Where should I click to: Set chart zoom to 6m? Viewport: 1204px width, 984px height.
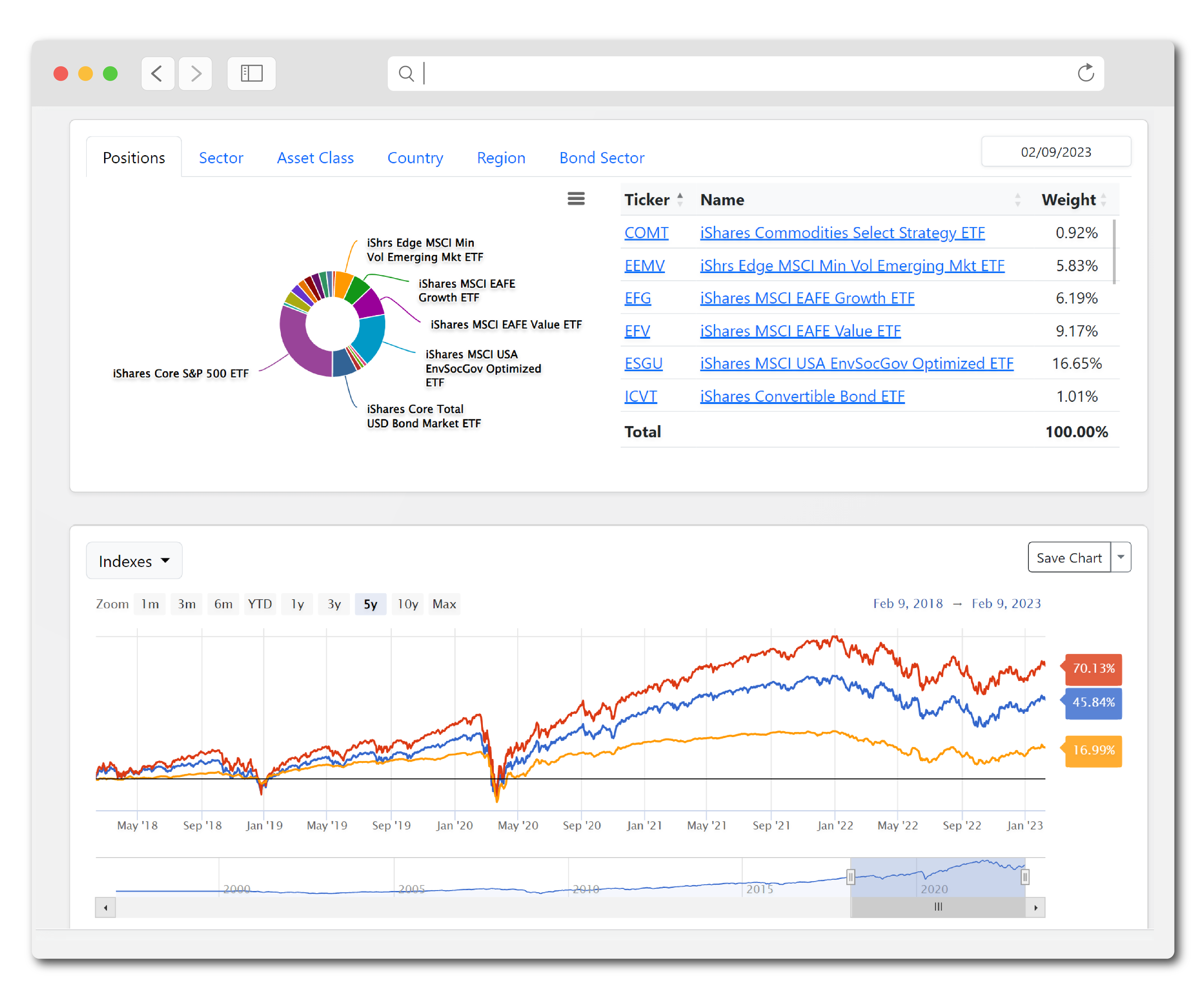[223, 604]
